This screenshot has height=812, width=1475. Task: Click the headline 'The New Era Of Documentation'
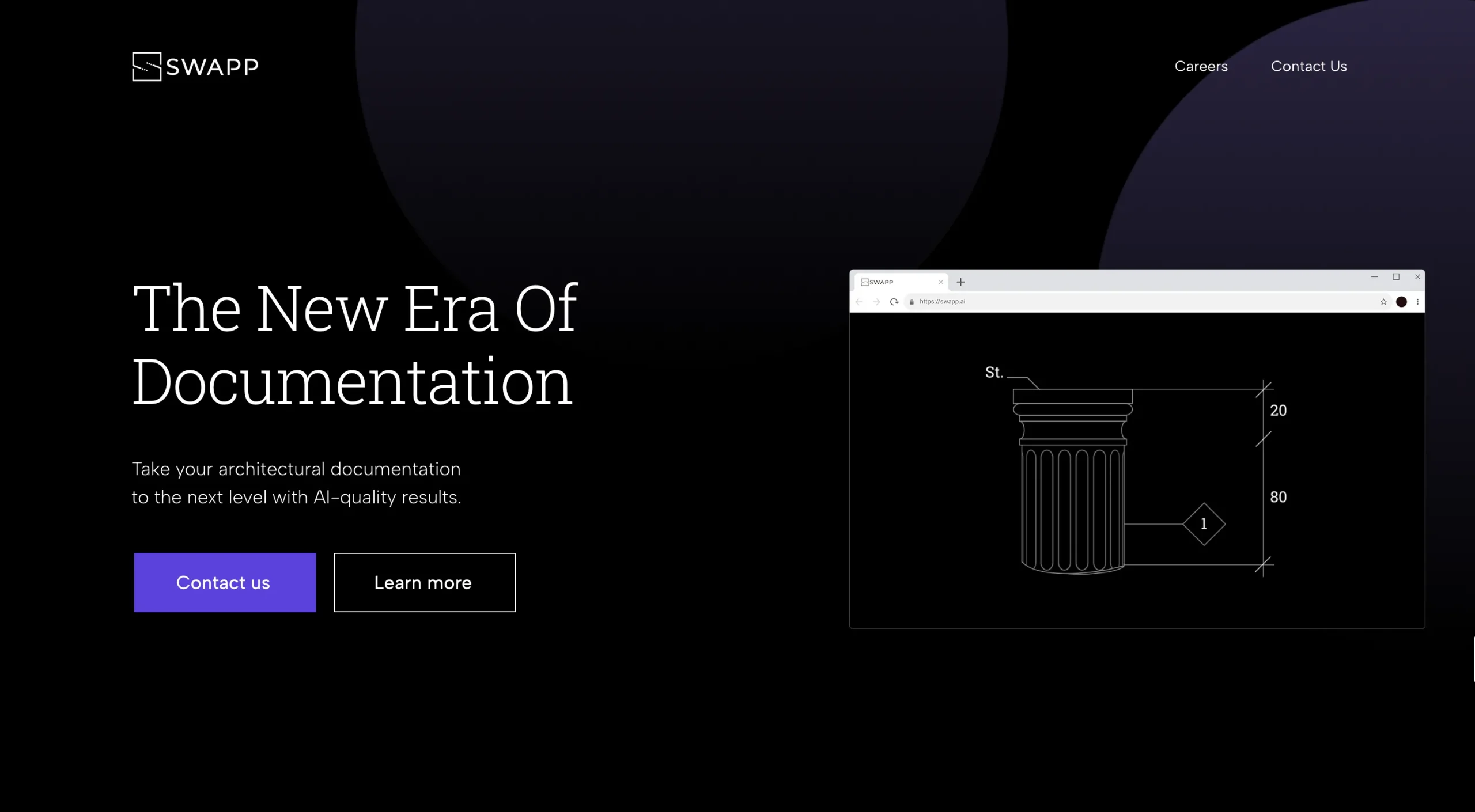click(x=355, y=344)
